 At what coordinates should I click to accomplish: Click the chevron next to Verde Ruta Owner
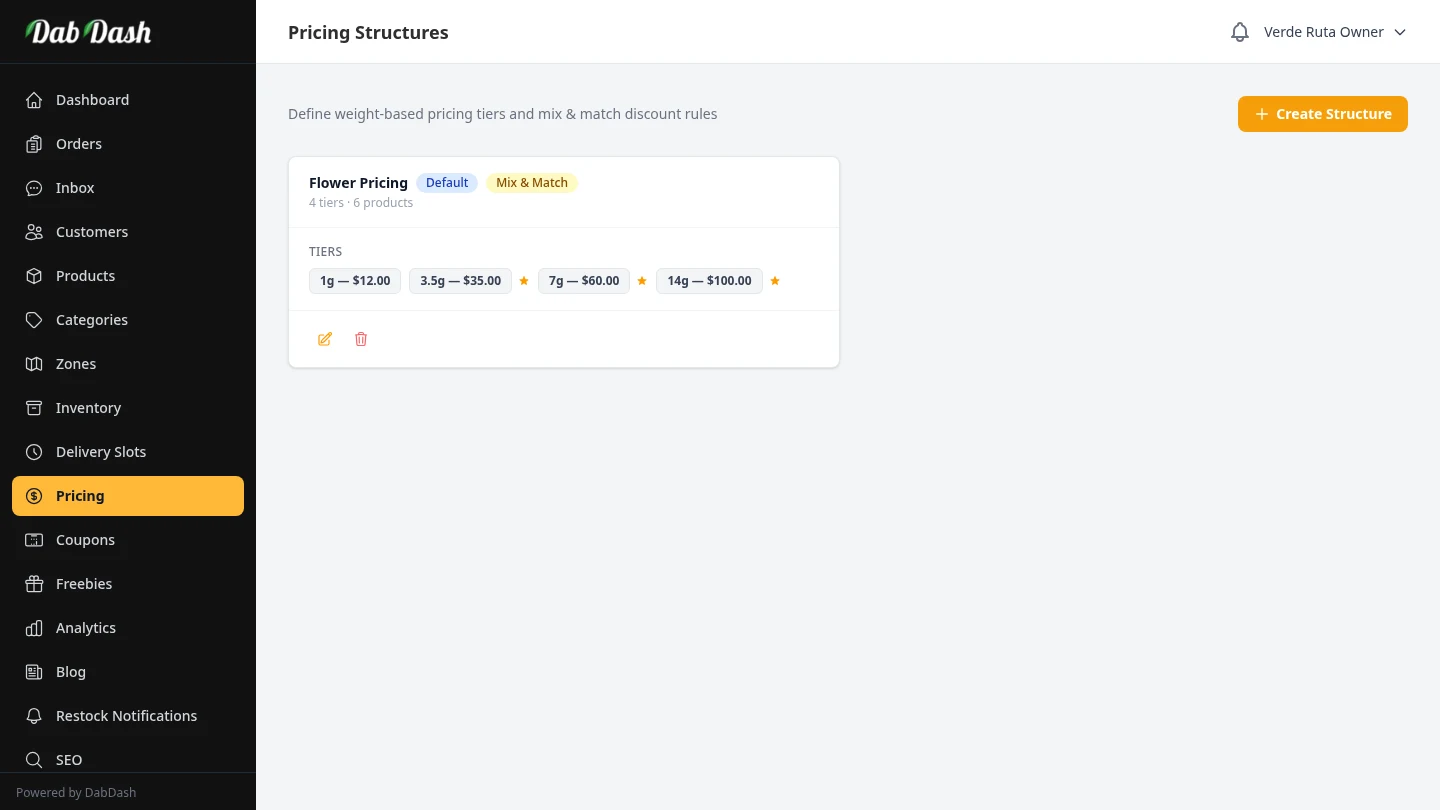1400,32
